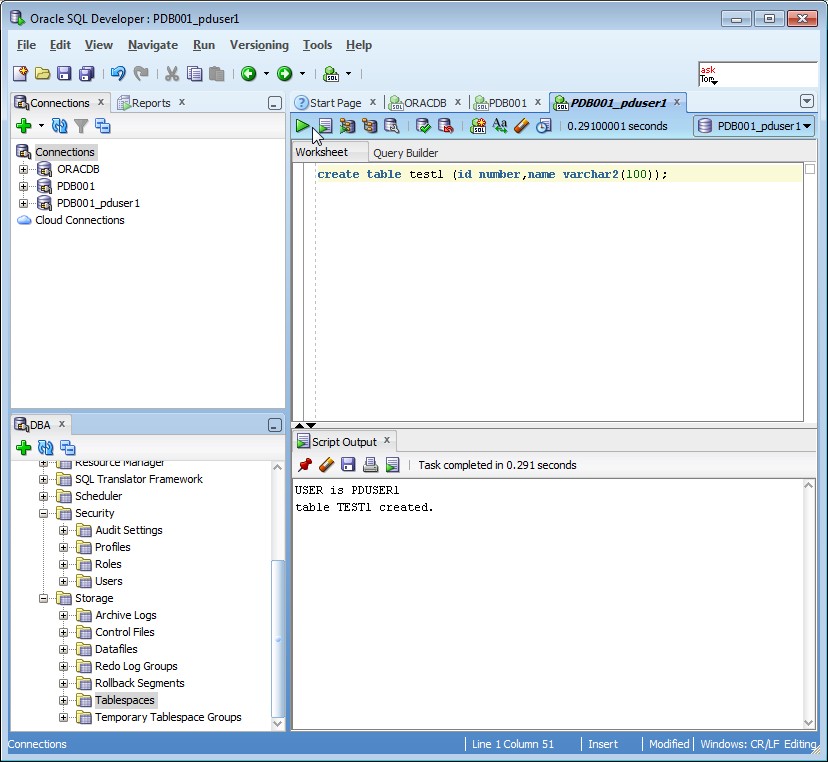Create a new connection with the green plus
The width and height of the screenshot is (828, 762).
(22, 126)
